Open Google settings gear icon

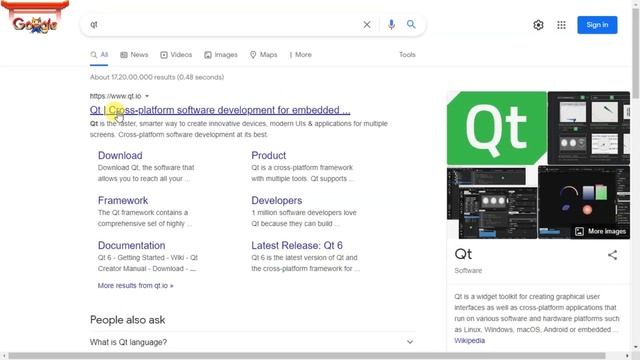click(x=538, y=25)
